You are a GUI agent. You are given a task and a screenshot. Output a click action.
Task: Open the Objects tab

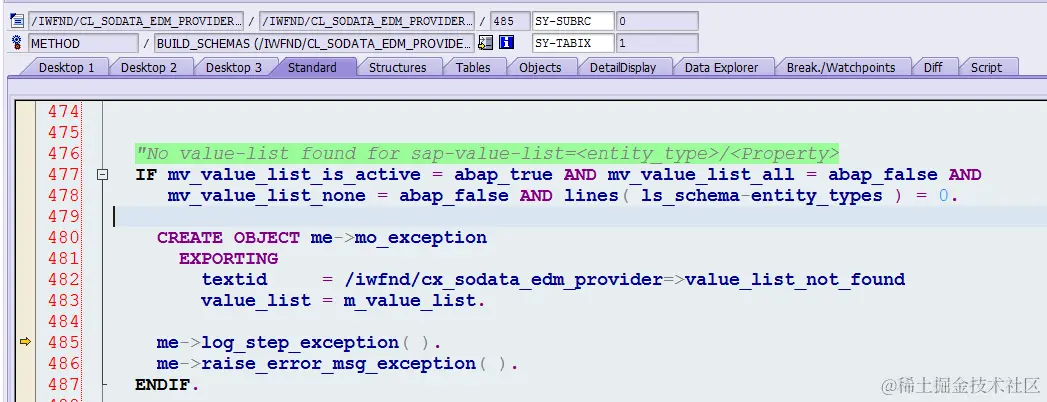540,67
